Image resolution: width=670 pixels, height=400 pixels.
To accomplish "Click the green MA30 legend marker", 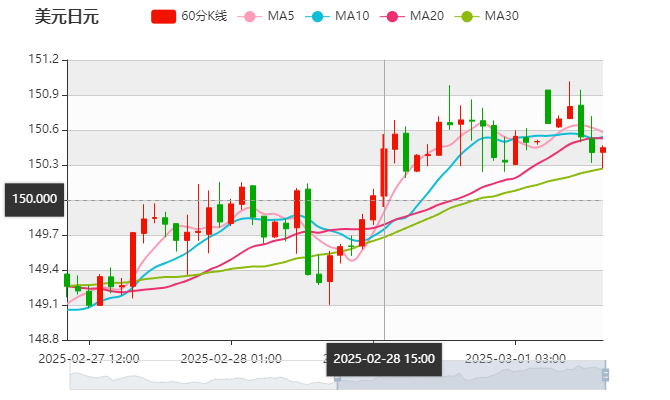I will click(465, 16).
